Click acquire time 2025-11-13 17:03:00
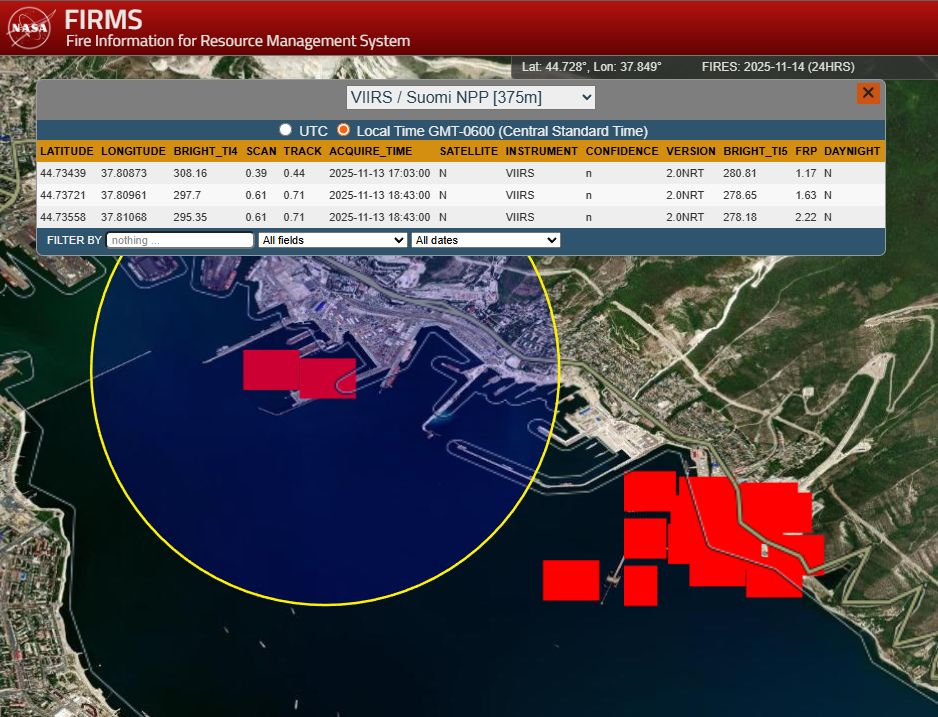This screenshot has height=717, width=938. (x=379, y=173)
